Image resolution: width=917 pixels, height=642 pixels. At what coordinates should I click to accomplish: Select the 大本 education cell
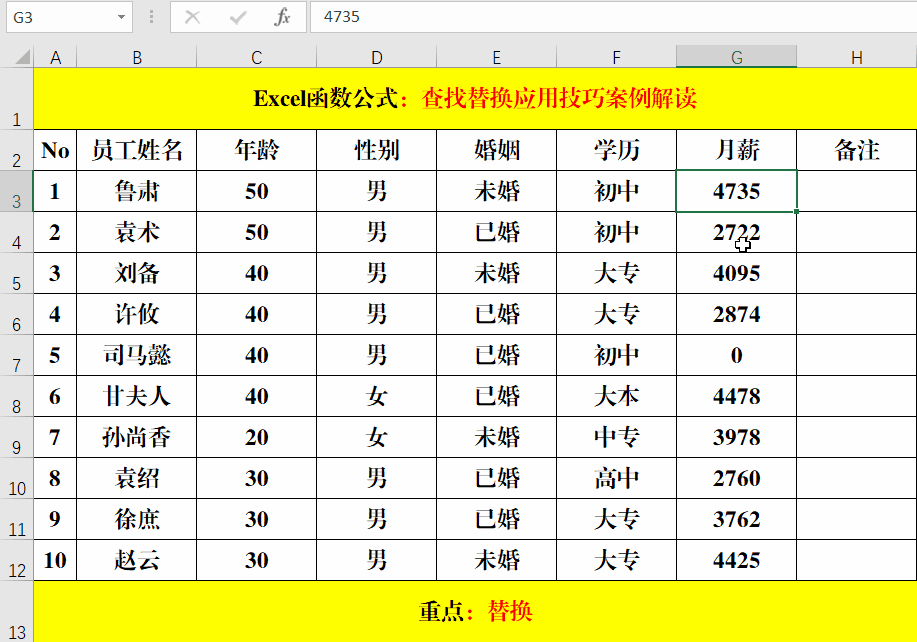pos(616,396)
